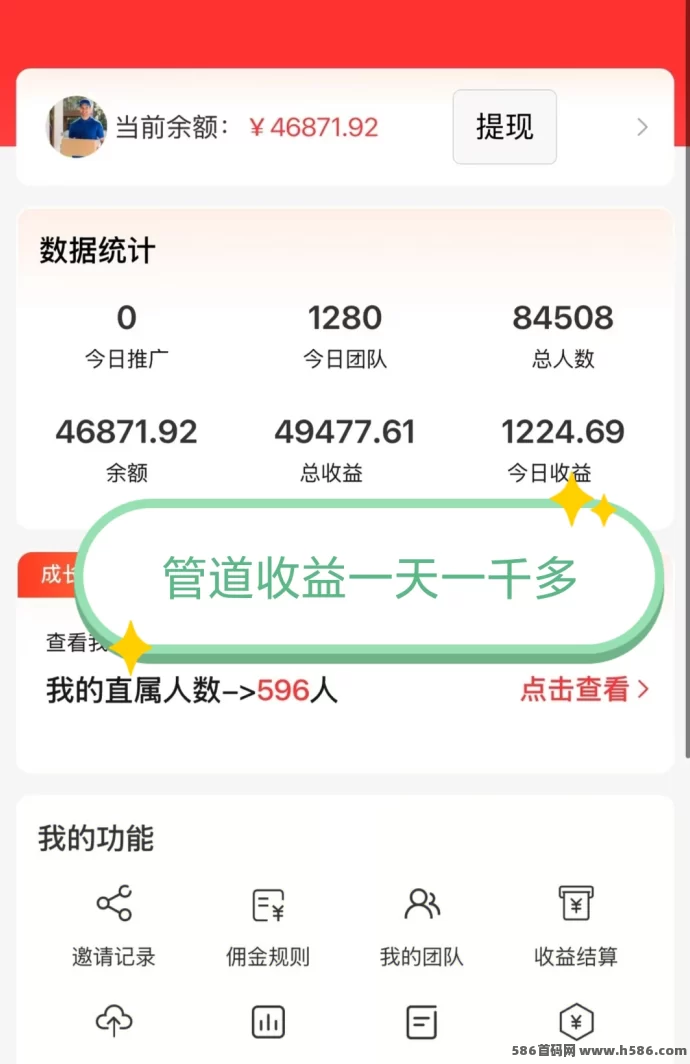The width and height of the screenshot is (690, 1064).
Task: Open the 邀请记录 share icon
Action: pos(114,902)
